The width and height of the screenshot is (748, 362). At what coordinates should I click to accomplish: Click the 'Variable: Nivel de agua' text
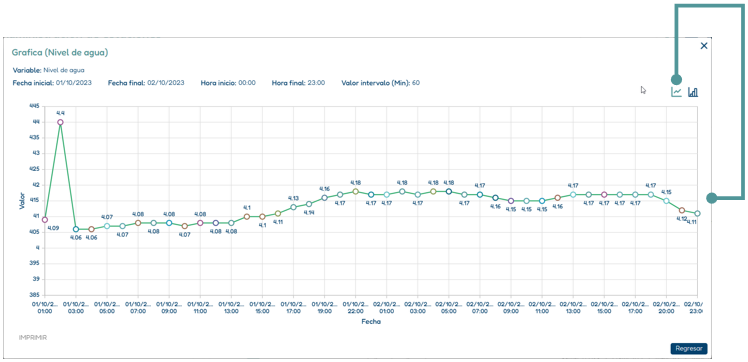pos(49,70)
